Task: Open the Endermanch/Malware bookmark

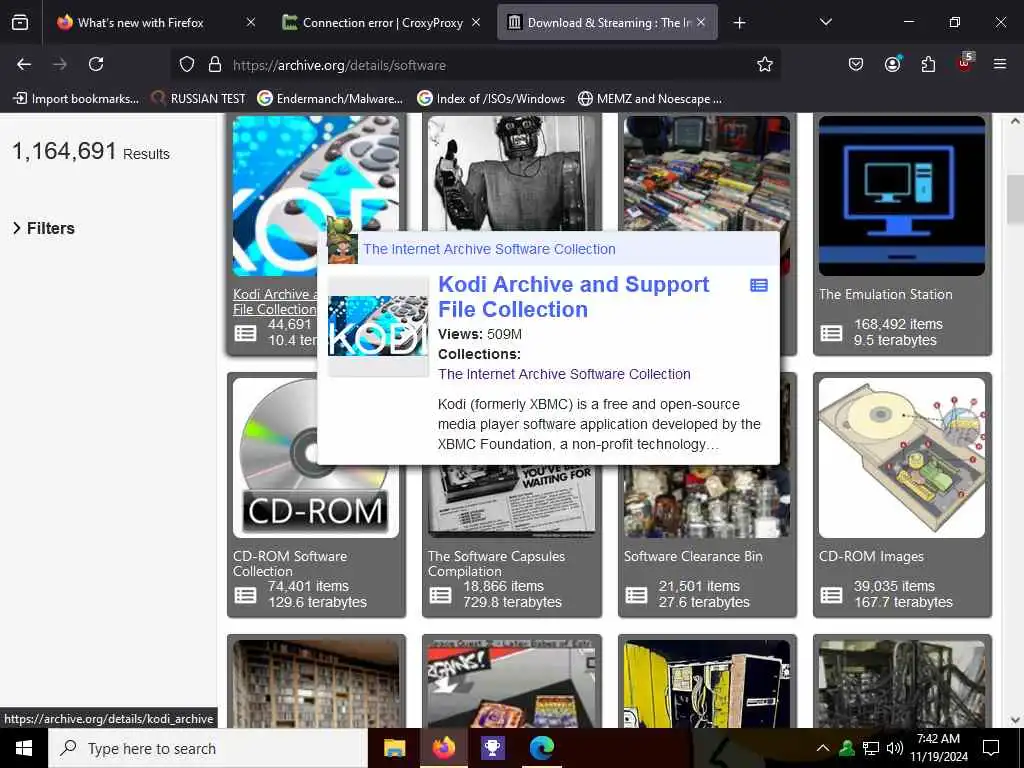Action: pos(330,99)
